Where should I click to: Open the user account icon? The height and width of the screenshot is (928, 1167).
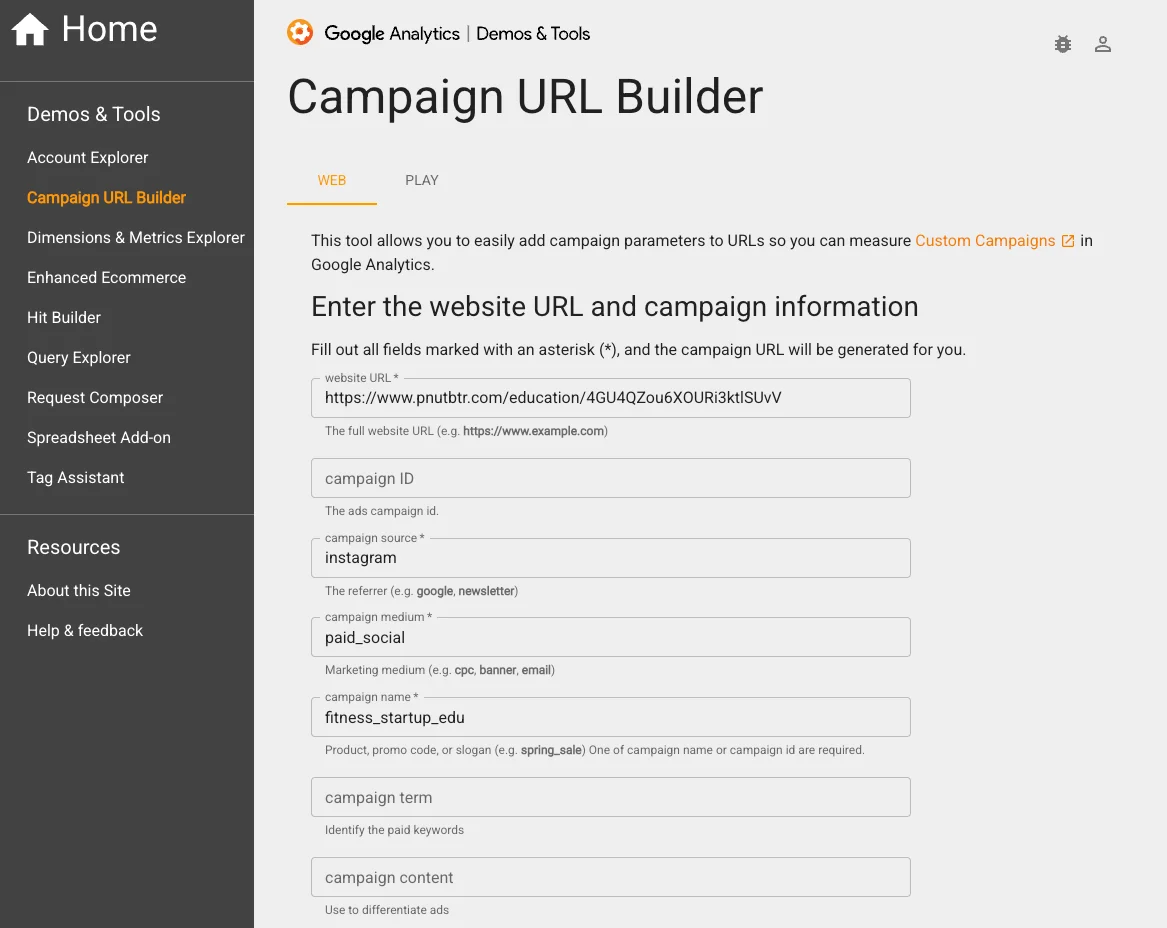click(x=1103, y=44)
